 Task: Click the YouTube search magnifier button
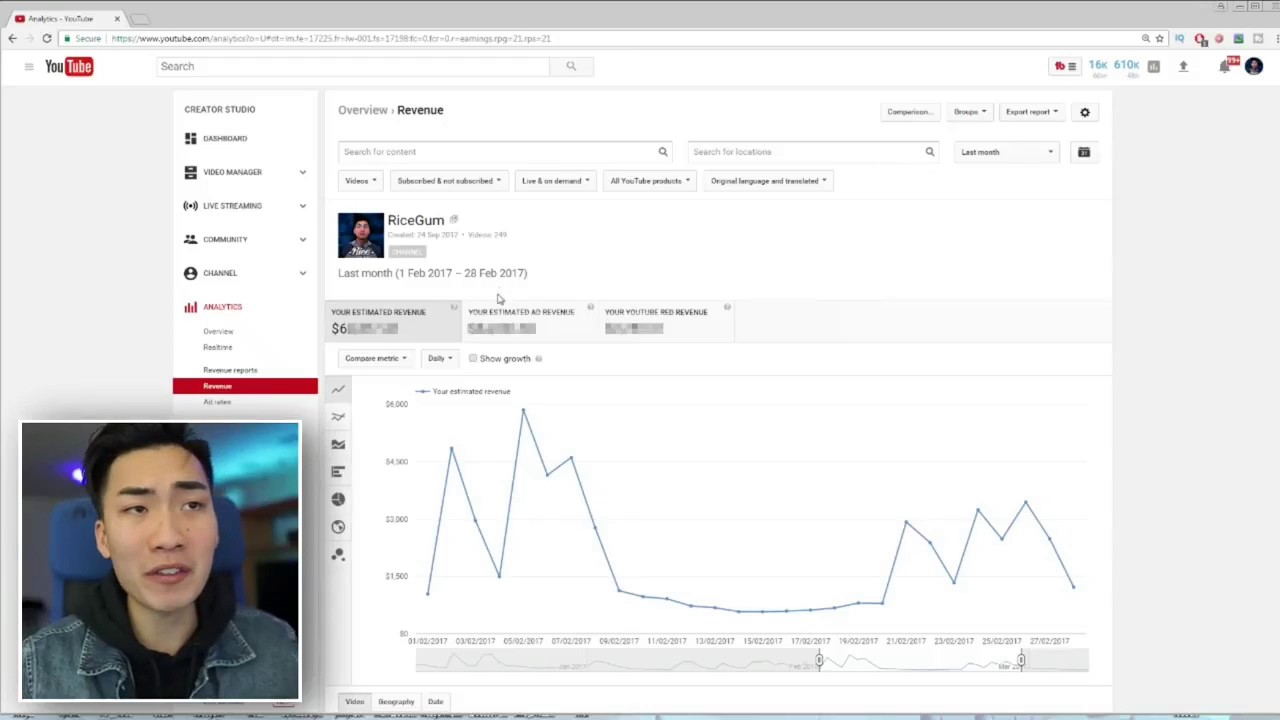[571, 66]
